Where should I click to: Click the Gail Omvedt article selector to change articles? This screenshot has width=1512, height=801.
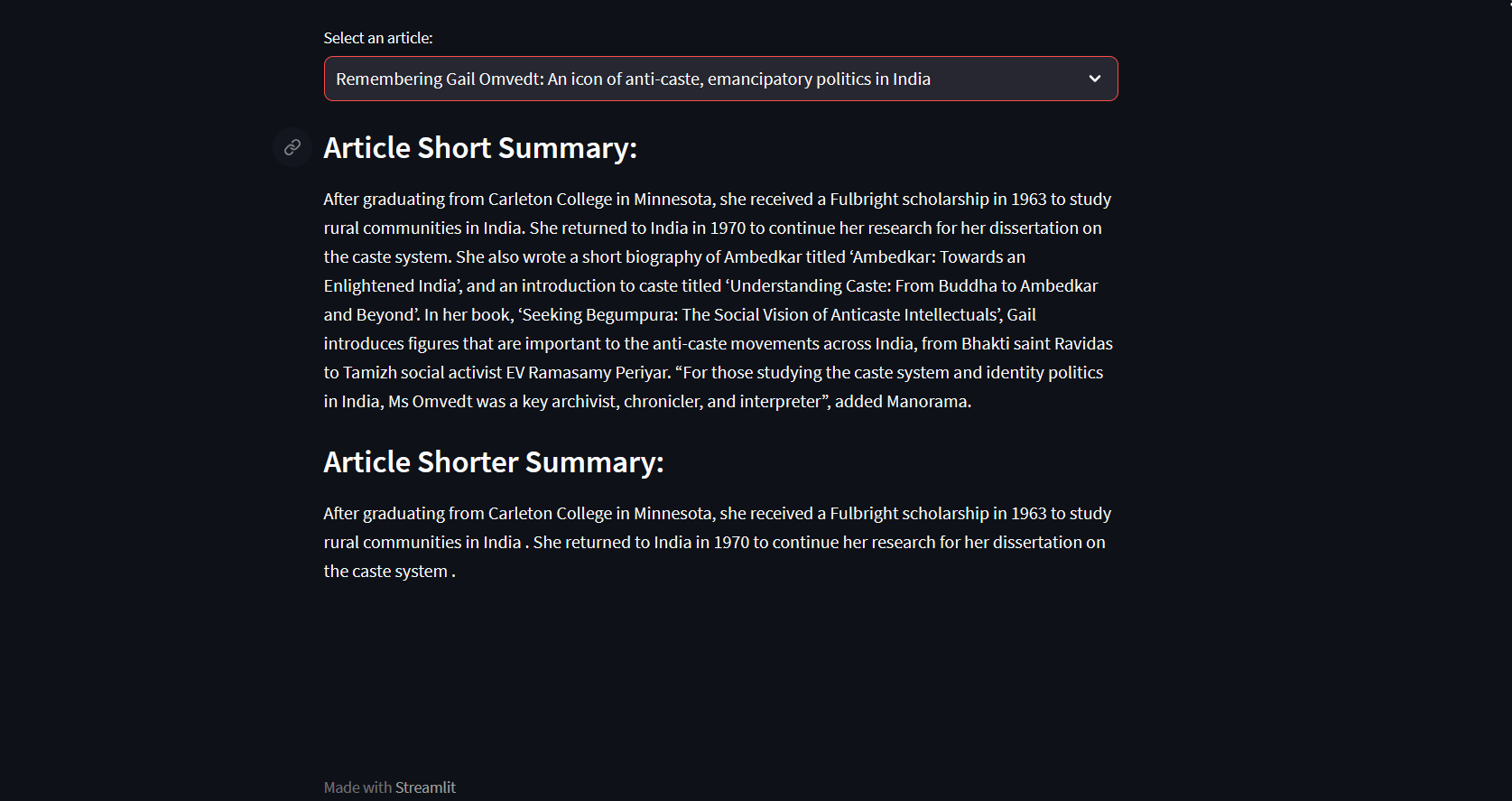tap(720, 79)
